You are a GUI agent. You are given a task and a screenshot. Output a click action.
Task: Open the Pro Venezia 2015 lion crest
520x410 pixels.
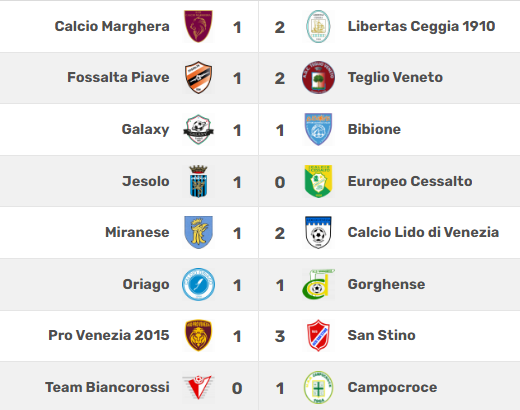[198, 335]
